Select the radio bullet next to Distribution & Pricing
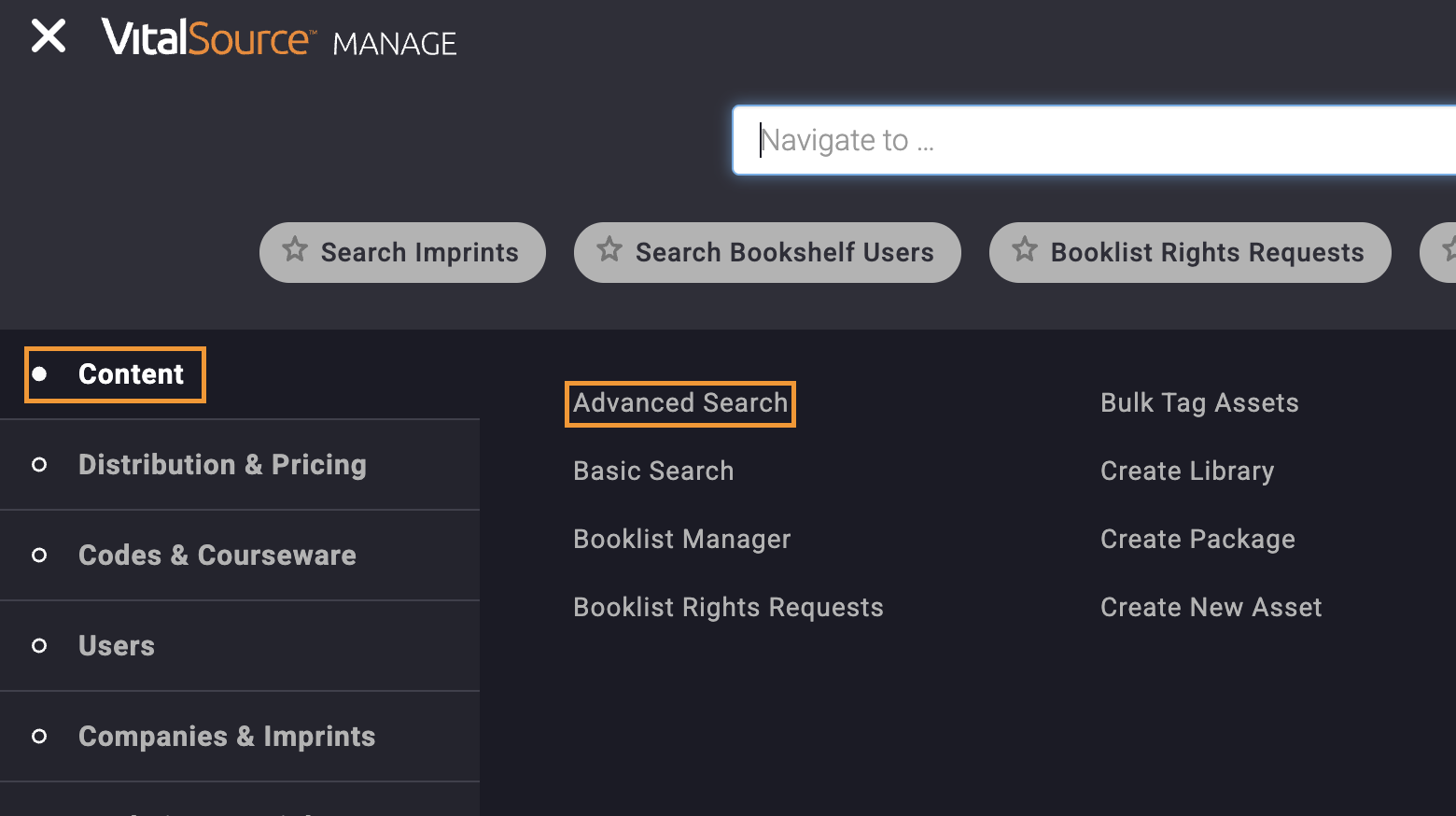The width and height of the screenshot is (1456, 816). [x=39, y=464]
